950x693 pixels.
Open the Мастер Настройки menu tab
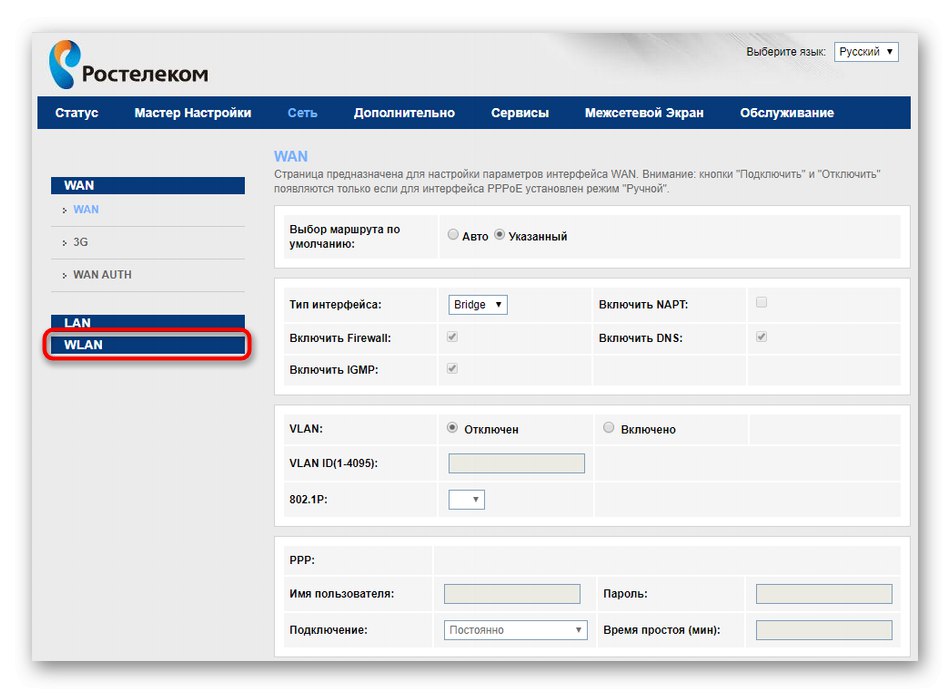click(193, 113)
